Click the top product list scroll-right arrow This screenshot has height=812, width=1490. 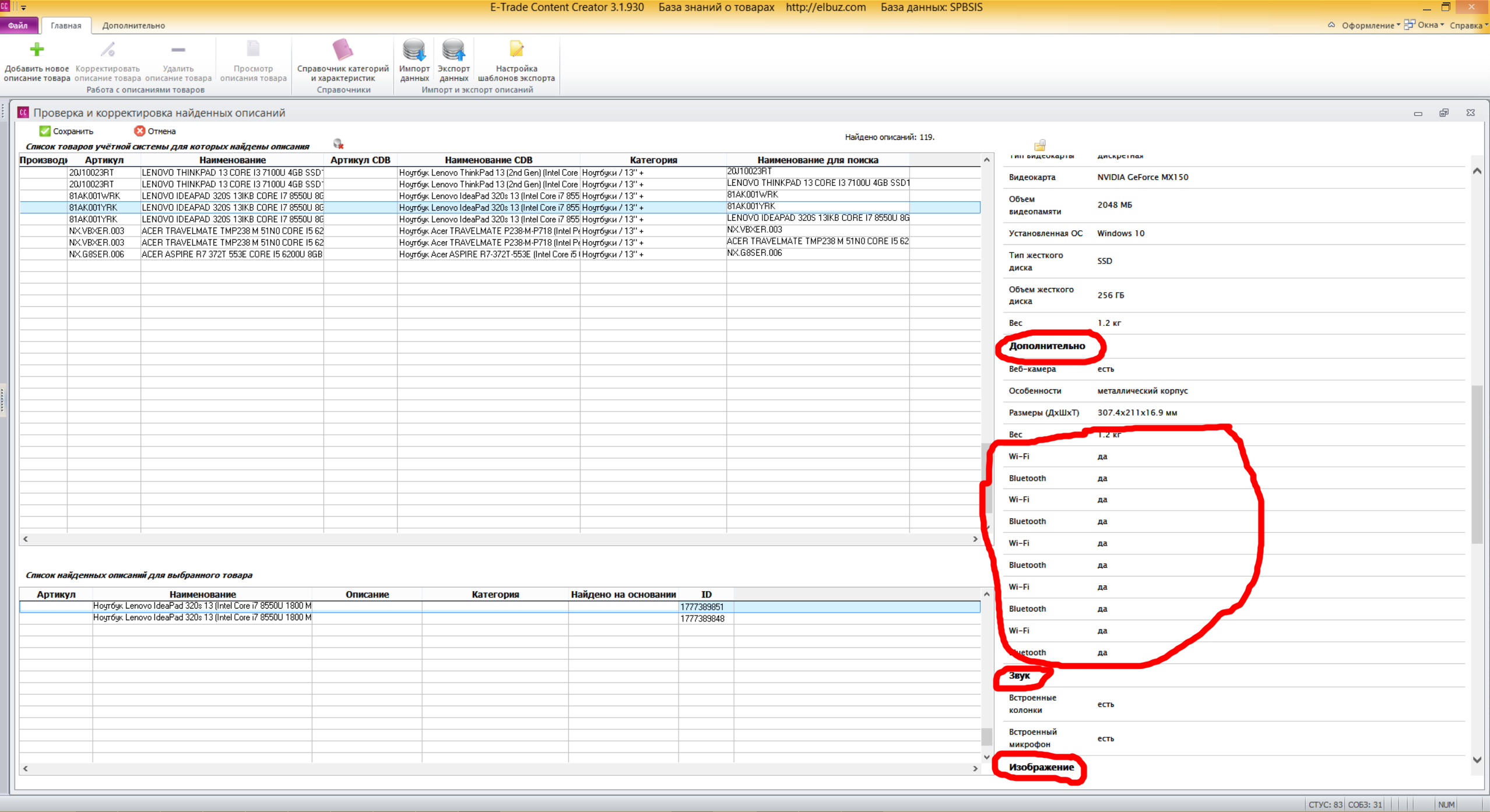coord(975,539)
